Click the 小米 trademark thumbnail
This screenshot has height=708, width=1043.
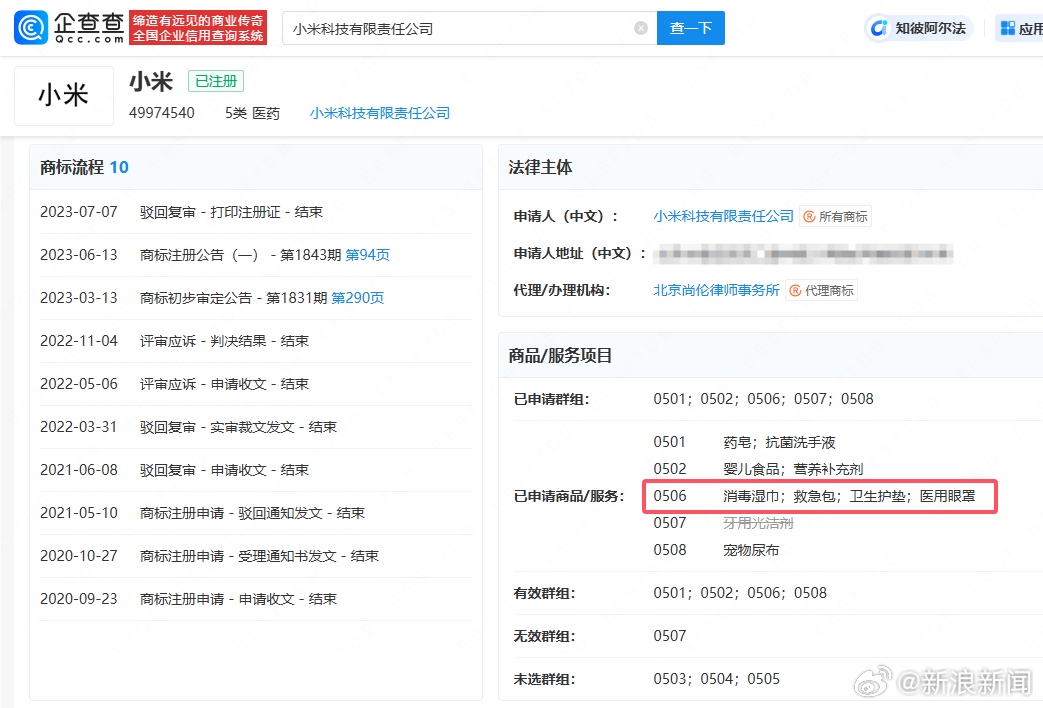click(x=64, y=96)
